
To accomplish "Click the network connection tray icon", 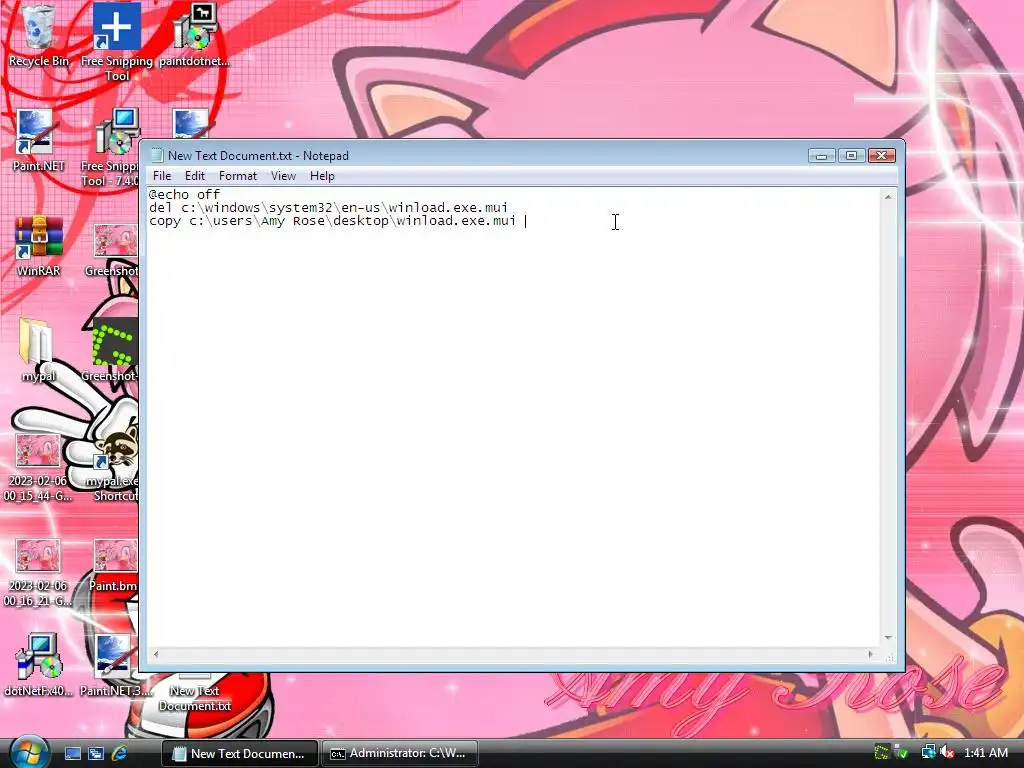I will (928, 753).
